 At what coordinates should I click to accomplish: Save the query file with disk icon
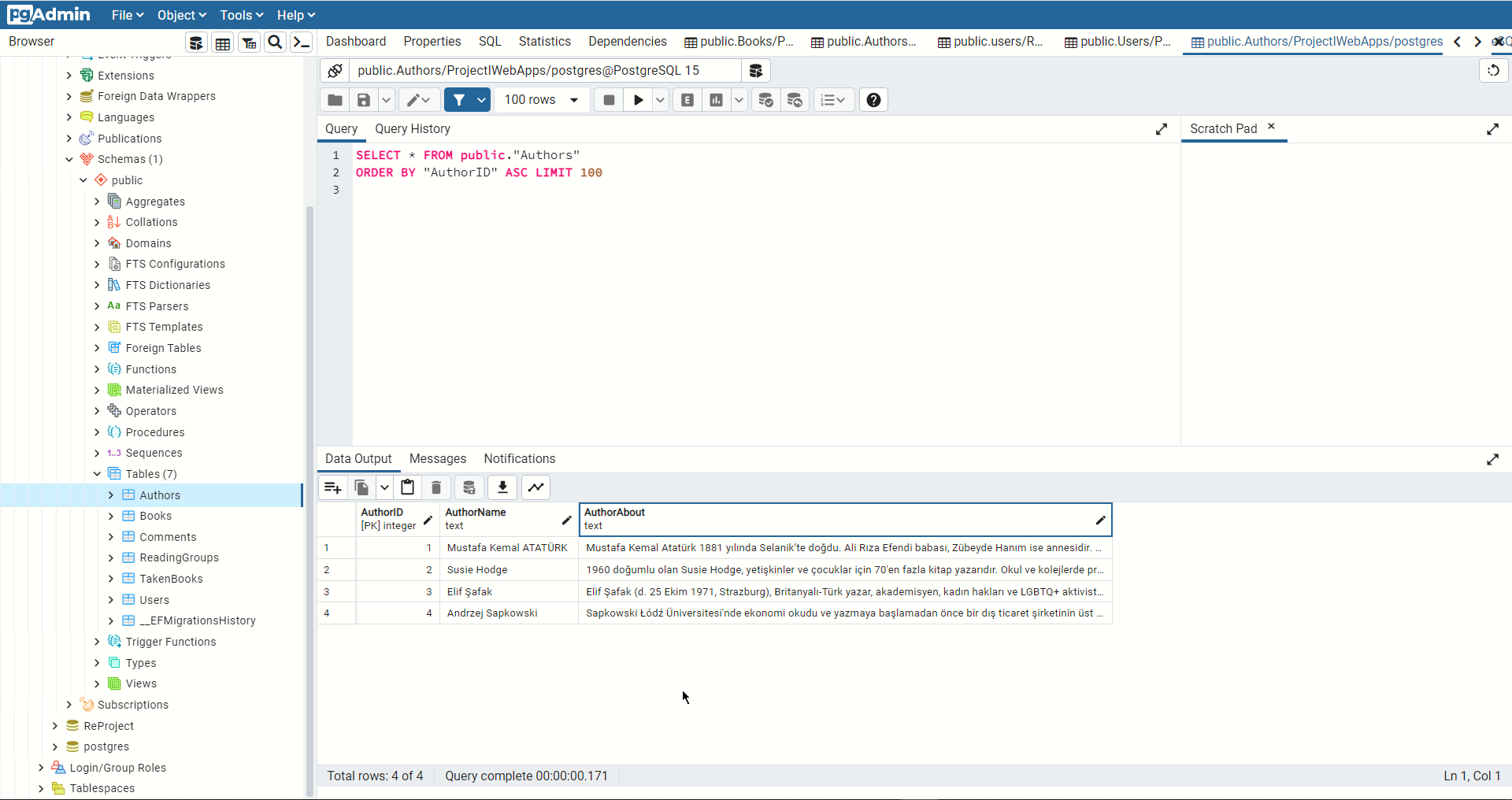tap(364, 100)
